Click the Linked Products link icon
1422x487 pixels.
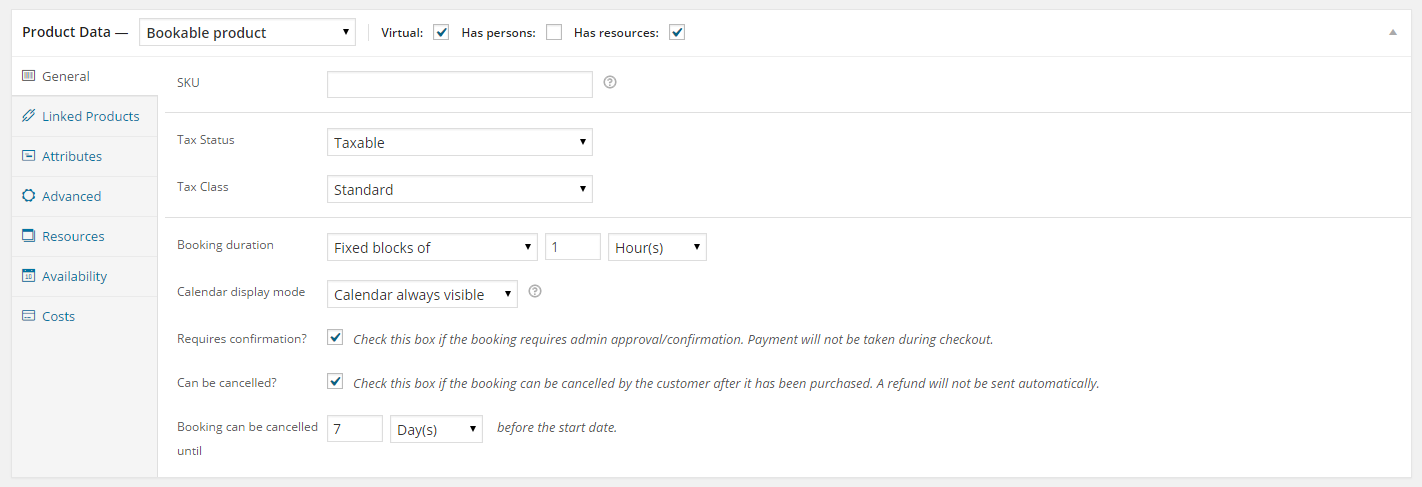point(28,116)
